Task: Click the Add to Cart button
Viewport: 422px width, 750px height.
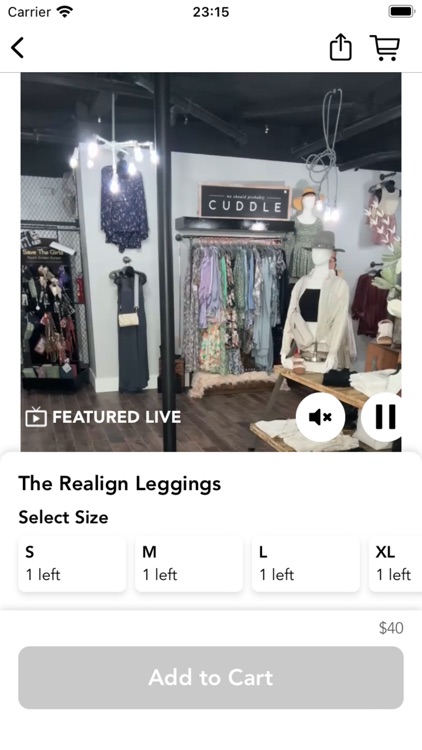Action: click(x=211, y=678)
